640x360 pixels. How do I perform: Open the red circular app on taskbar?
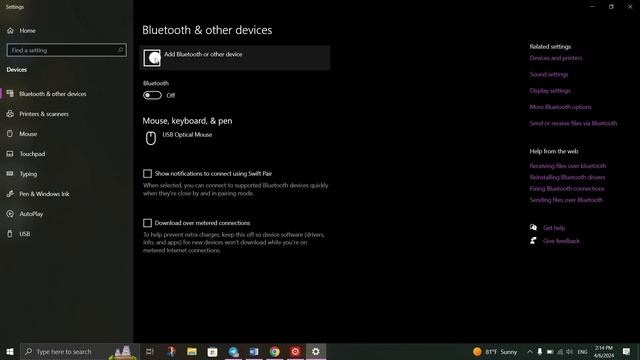295,351
